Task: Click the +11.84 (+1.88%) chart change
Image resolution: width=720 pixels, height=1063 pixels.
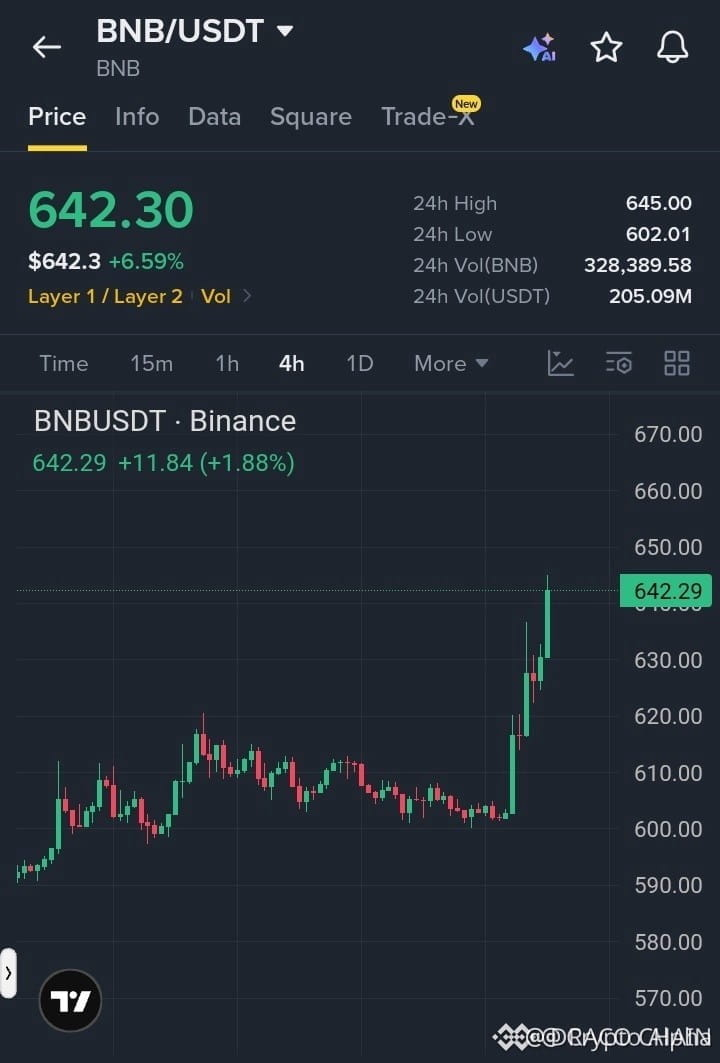Action: tap(206, 463)
